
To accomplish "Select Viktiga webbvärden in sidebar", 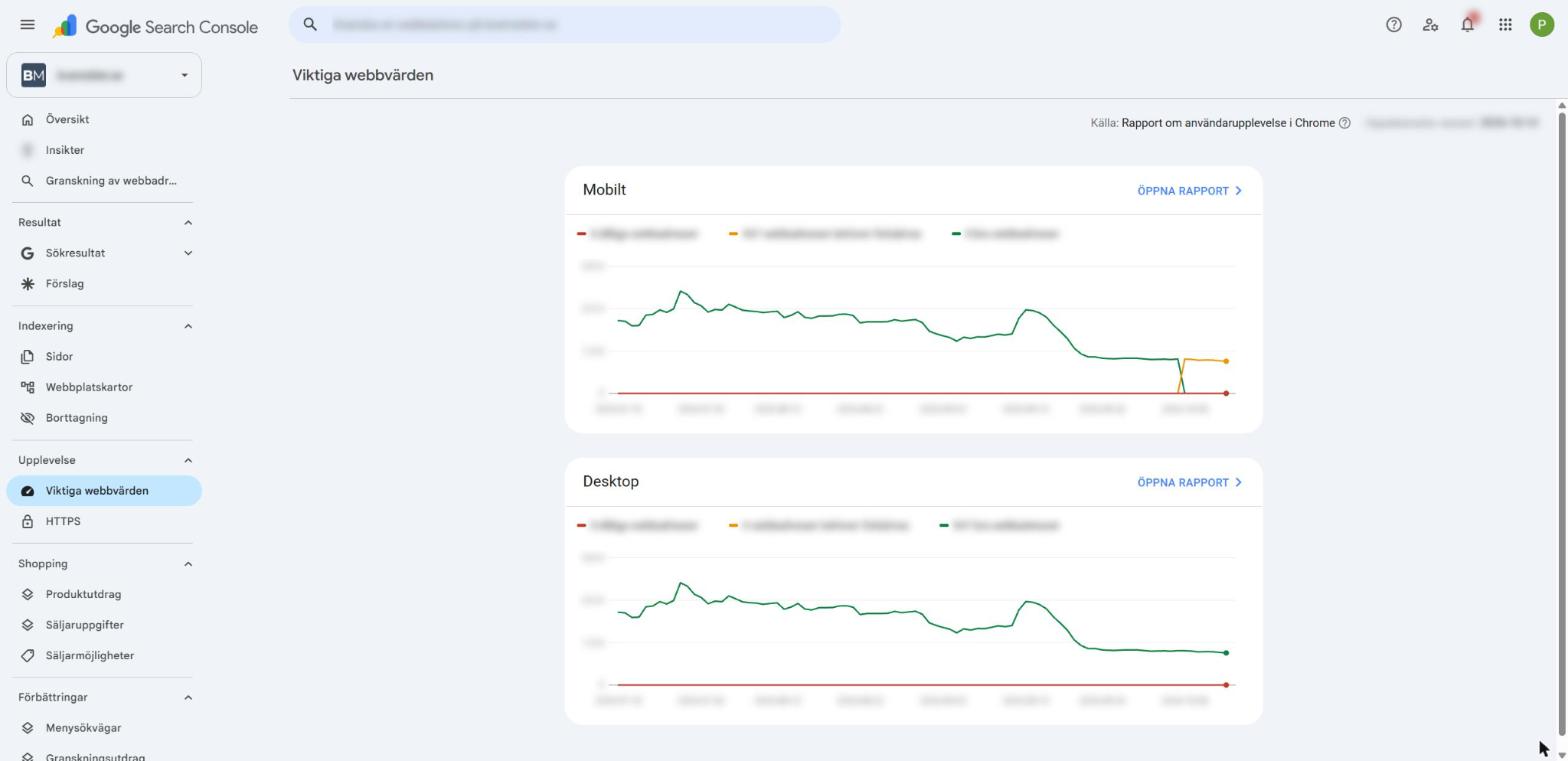I will click(x=104, y=491).
